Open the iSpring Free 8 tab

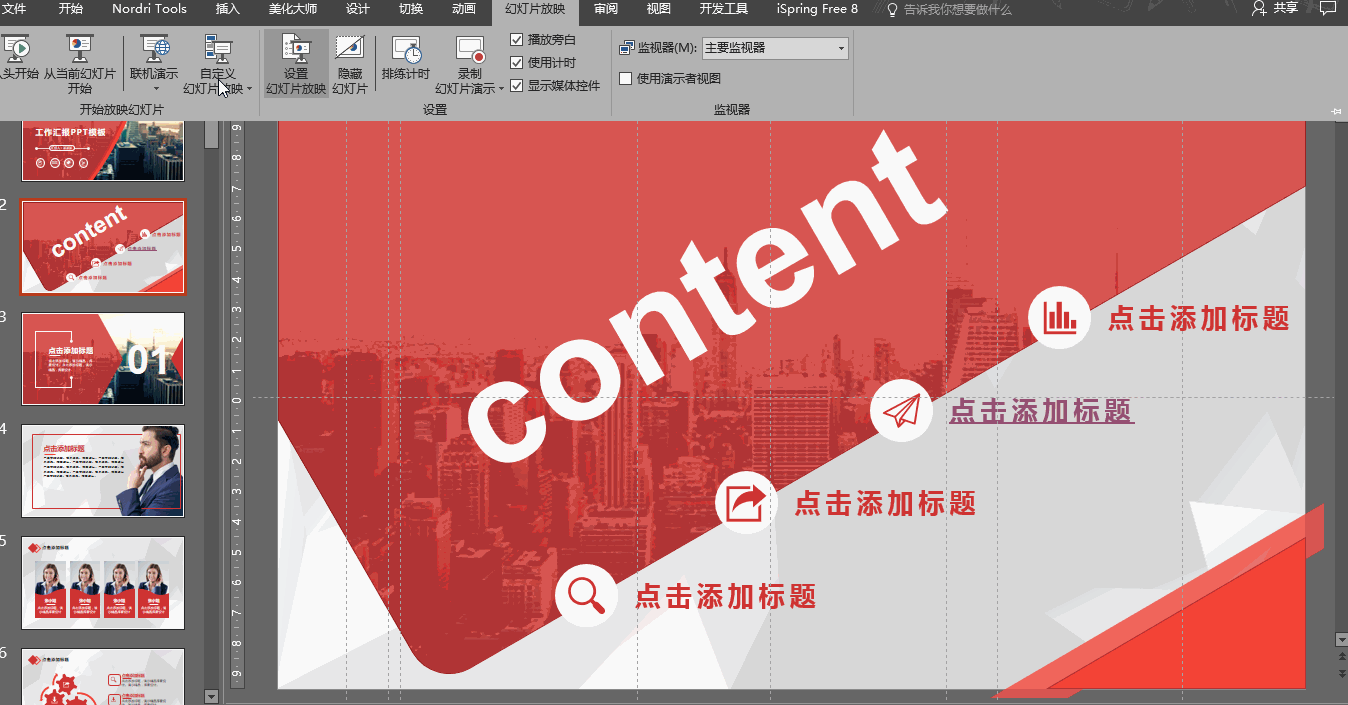(816, 9)
